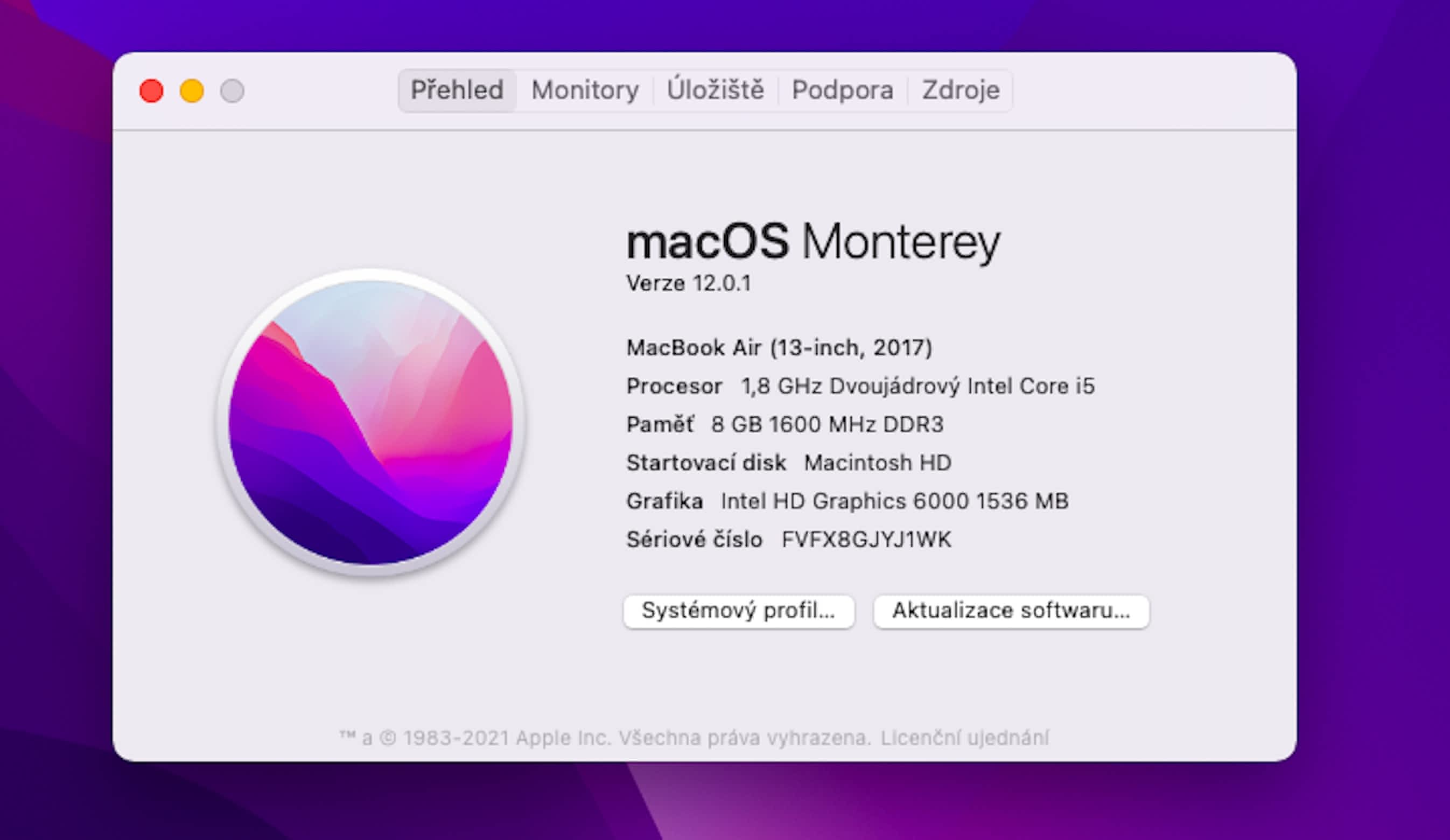
Task: Select the serial number FVFX8GJYJ1WK
Action: point(866,540)
